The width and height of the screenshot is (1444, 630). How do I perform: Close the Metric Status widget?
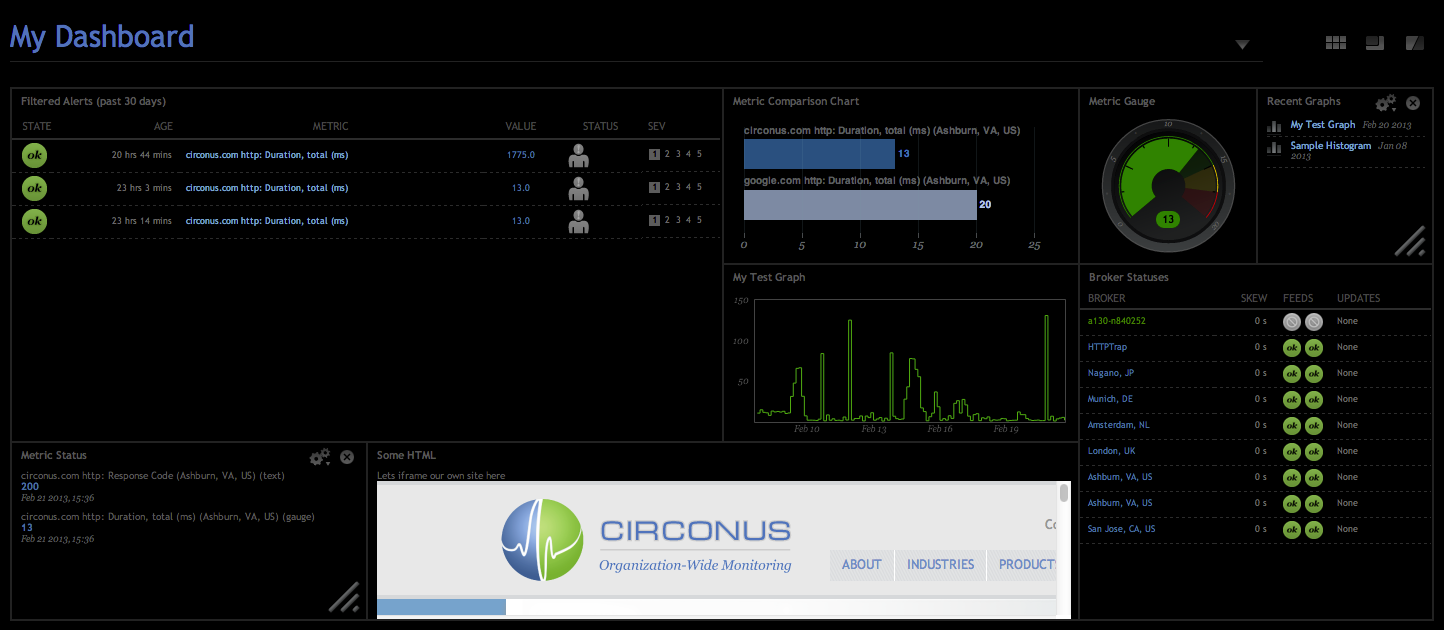347,457
